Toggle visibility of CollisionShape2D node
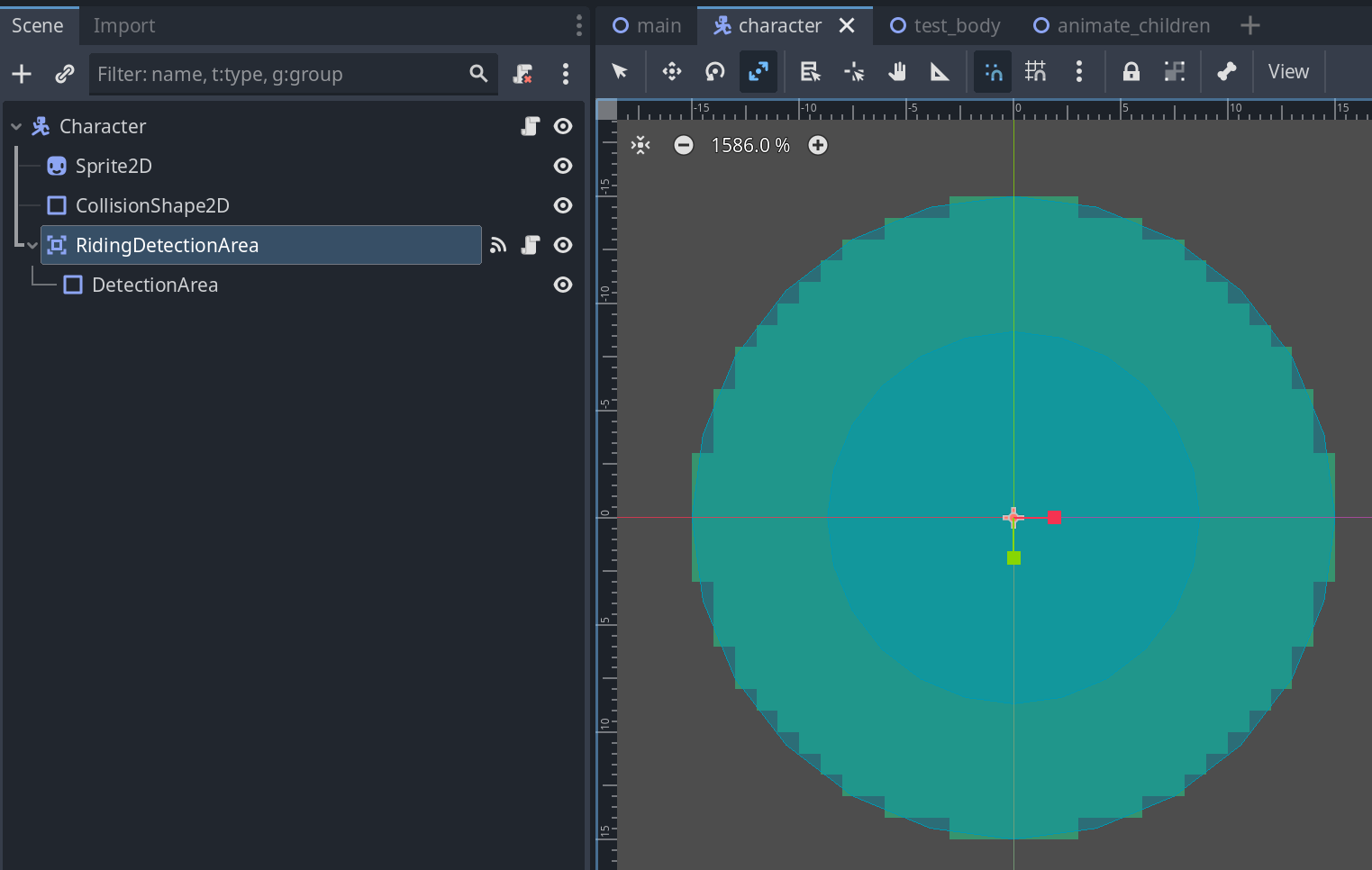1372x870 pixels. [x=563, y=205]
